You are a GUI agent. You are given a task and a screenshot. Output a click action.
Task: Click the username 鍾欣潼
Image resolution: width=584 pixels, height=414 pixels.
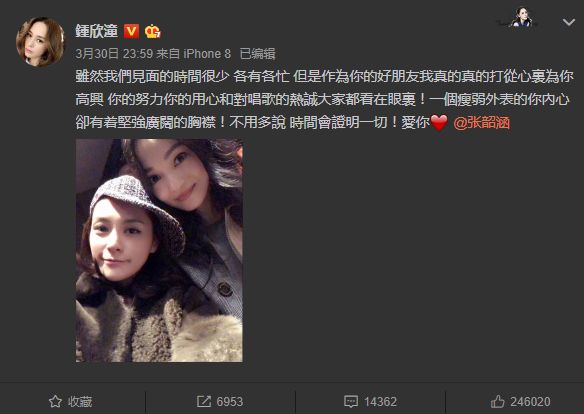(97, 31)
